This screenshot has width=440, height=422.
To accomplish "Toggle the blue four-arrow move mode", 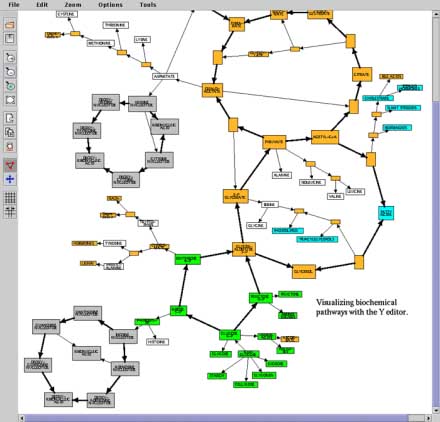I will point(10,179).
